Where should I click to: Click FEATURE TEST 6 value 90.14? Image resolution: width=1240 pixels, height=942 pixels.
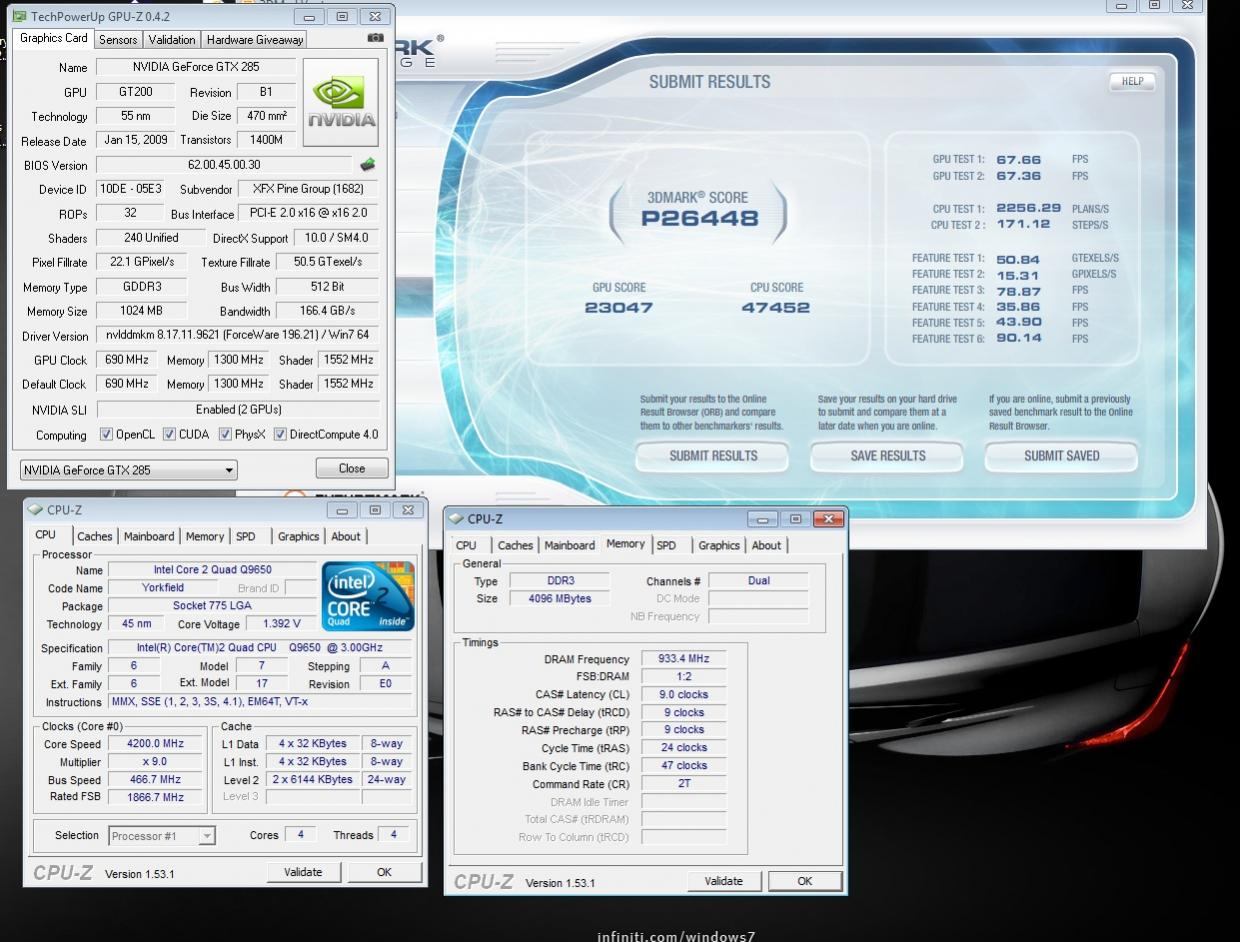1019,338
